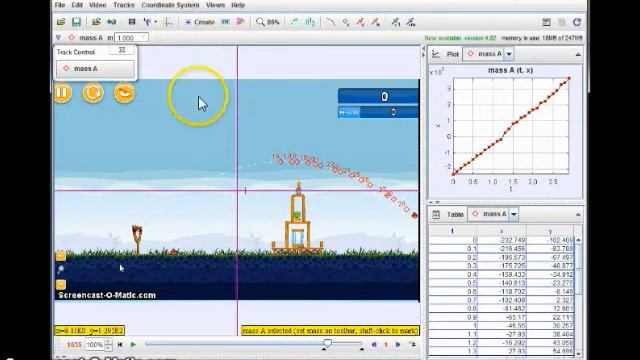640x360 pixels.
Task: Click the Plot button in the plot view
Action: [x=446, y=54]
